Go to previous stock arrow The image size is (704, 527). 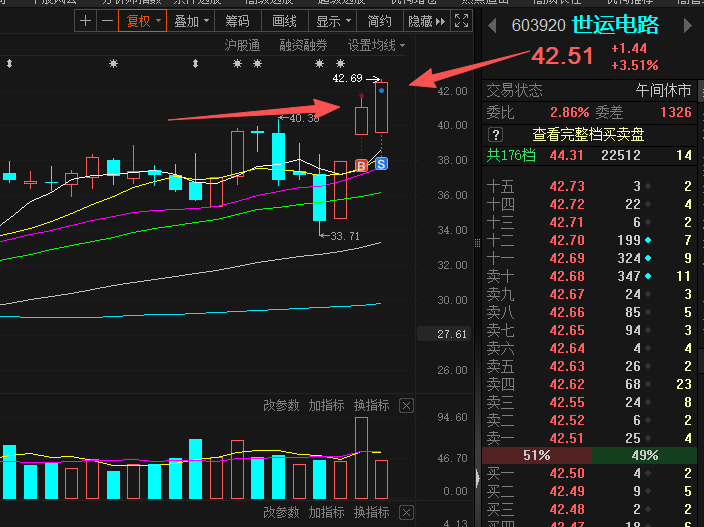[492, 26]
